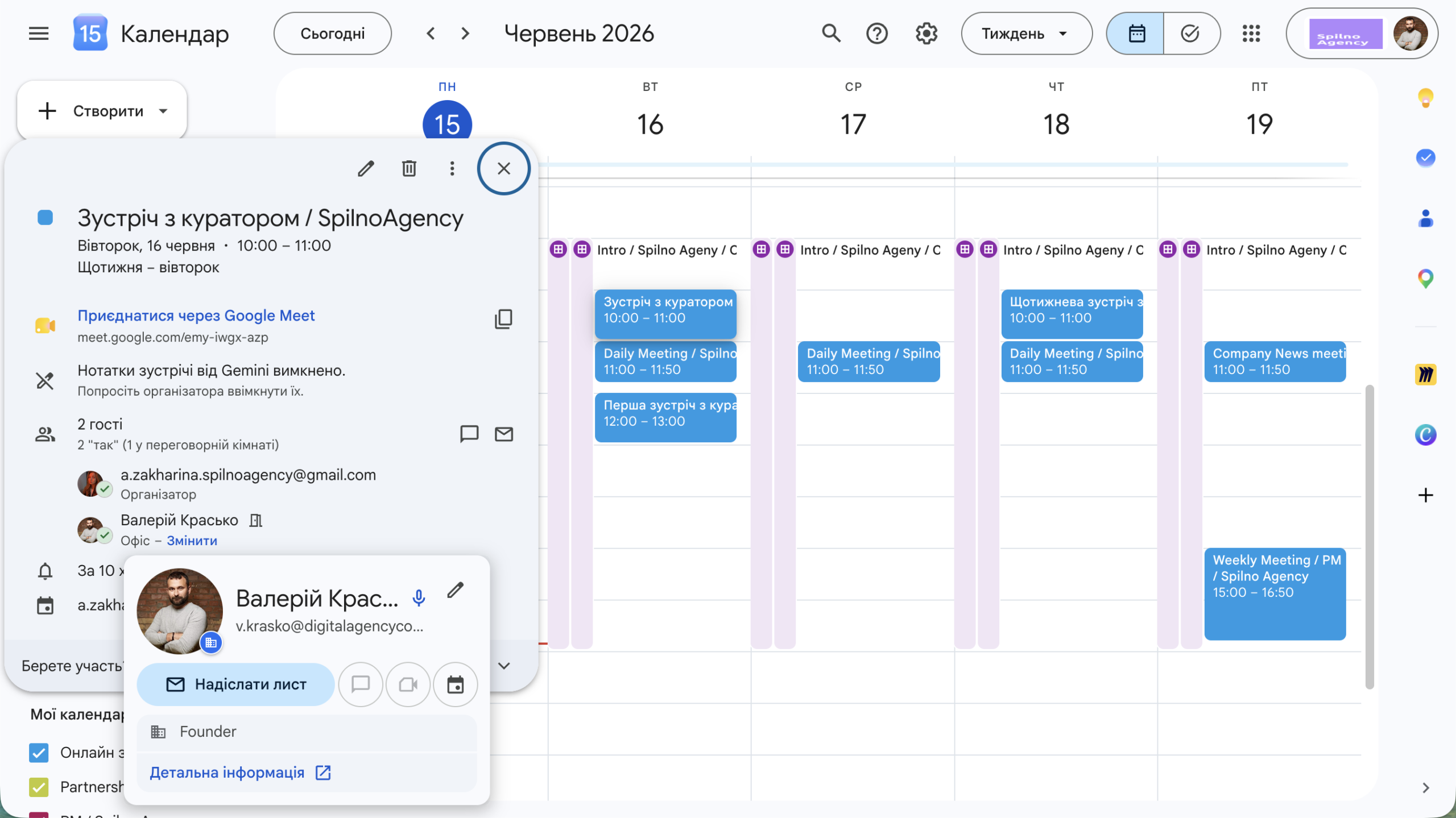Toggle the Partnersh calendar checkbox
This screenshot has width=1456, height=818.
(39, 787)
